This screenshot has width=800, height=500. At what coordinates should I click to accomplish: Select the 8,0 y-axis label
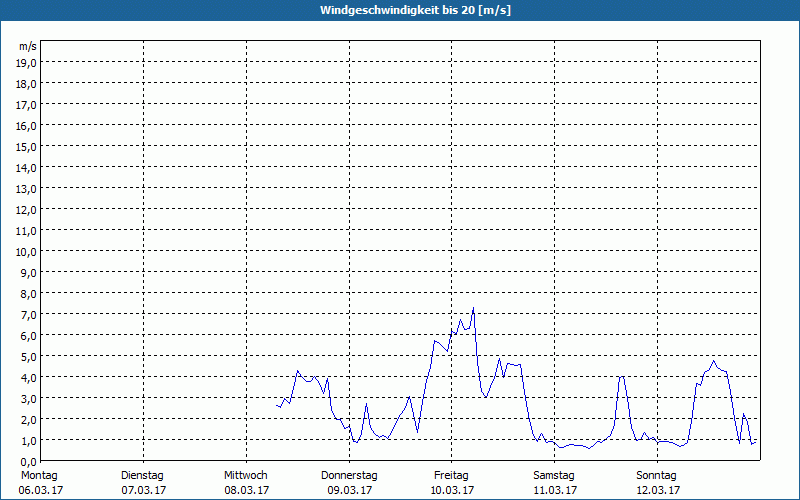click(x=29, y=294)
